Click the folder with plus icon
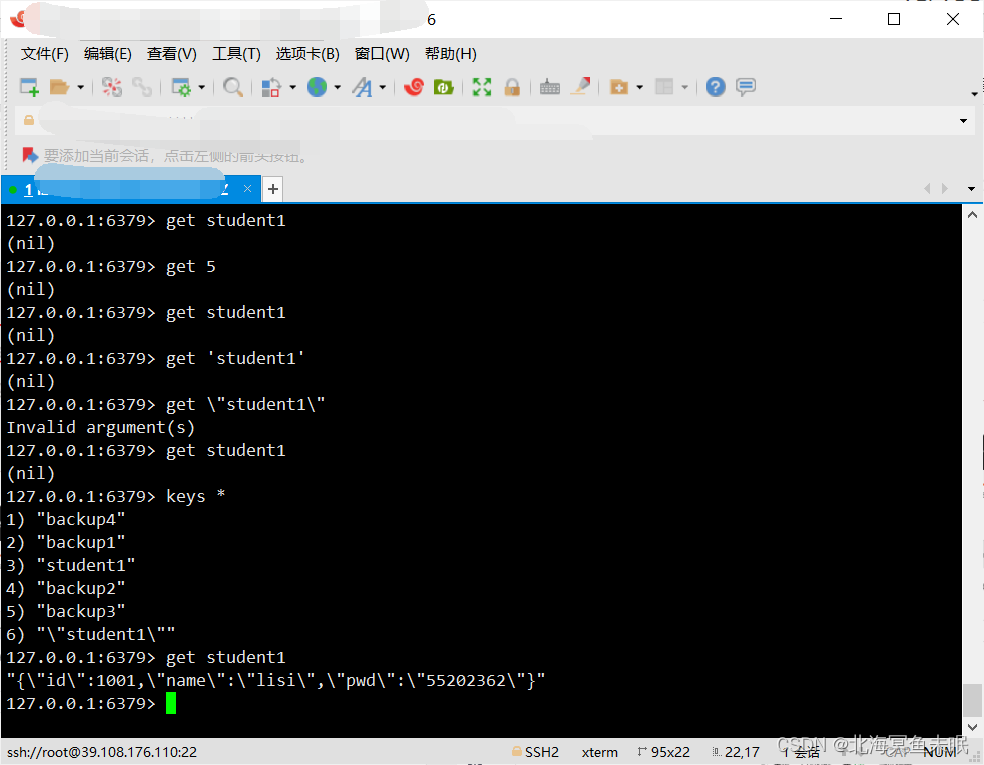 tap(619, 87)
